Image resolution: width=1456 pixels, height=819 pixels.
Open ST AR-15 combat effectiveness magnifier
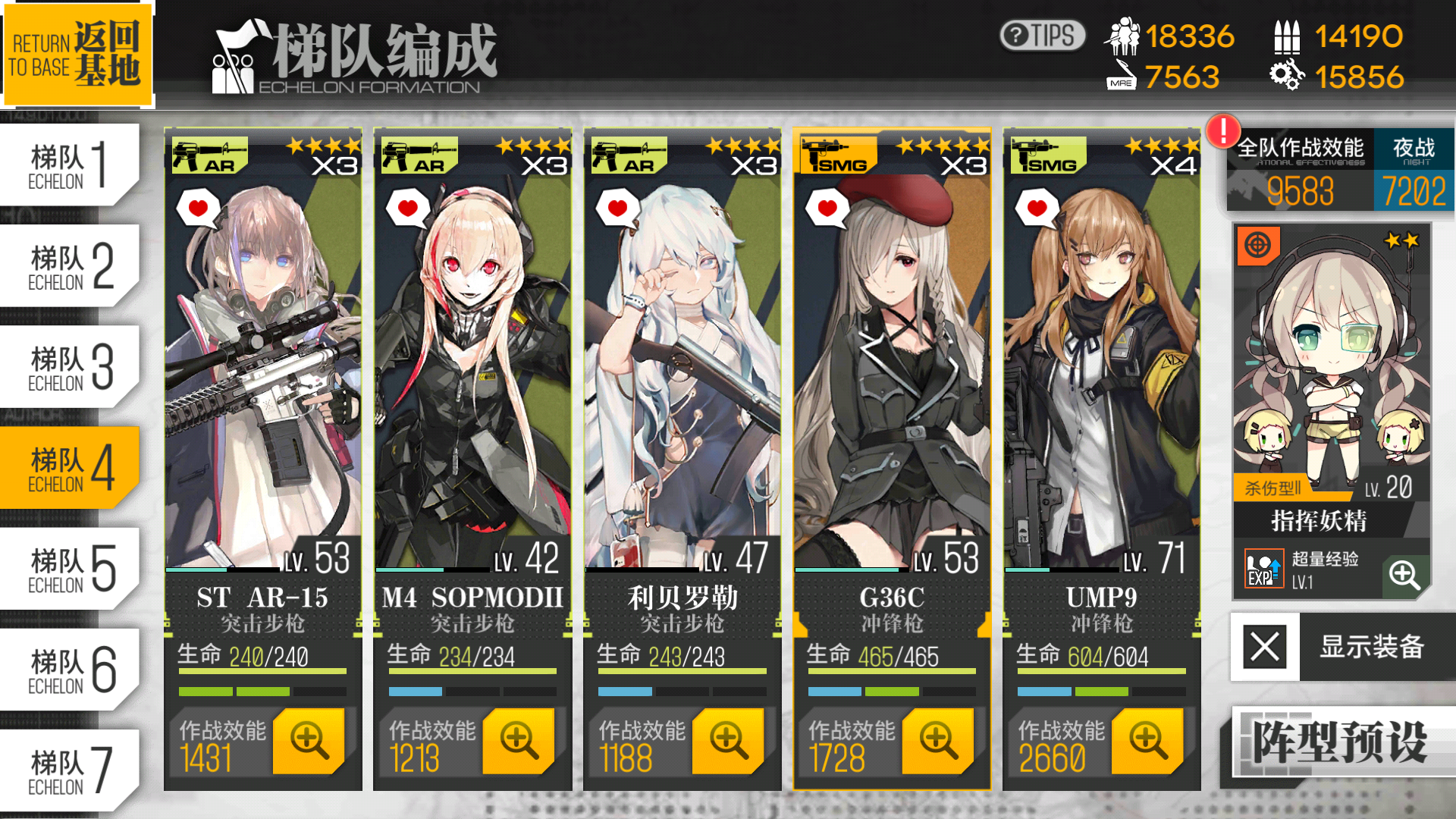click(x=309, y=741)
